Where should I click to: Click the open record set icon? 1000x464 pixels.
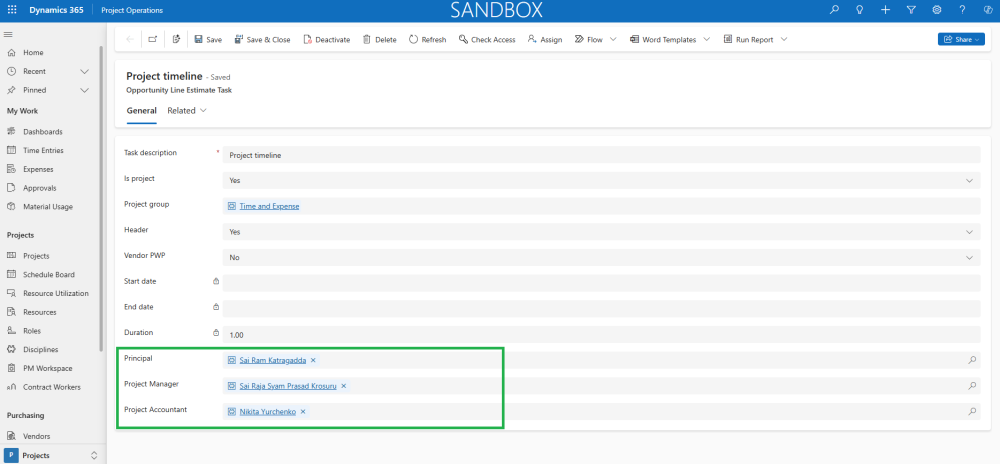pyautogui.click(x=177, y=39)
